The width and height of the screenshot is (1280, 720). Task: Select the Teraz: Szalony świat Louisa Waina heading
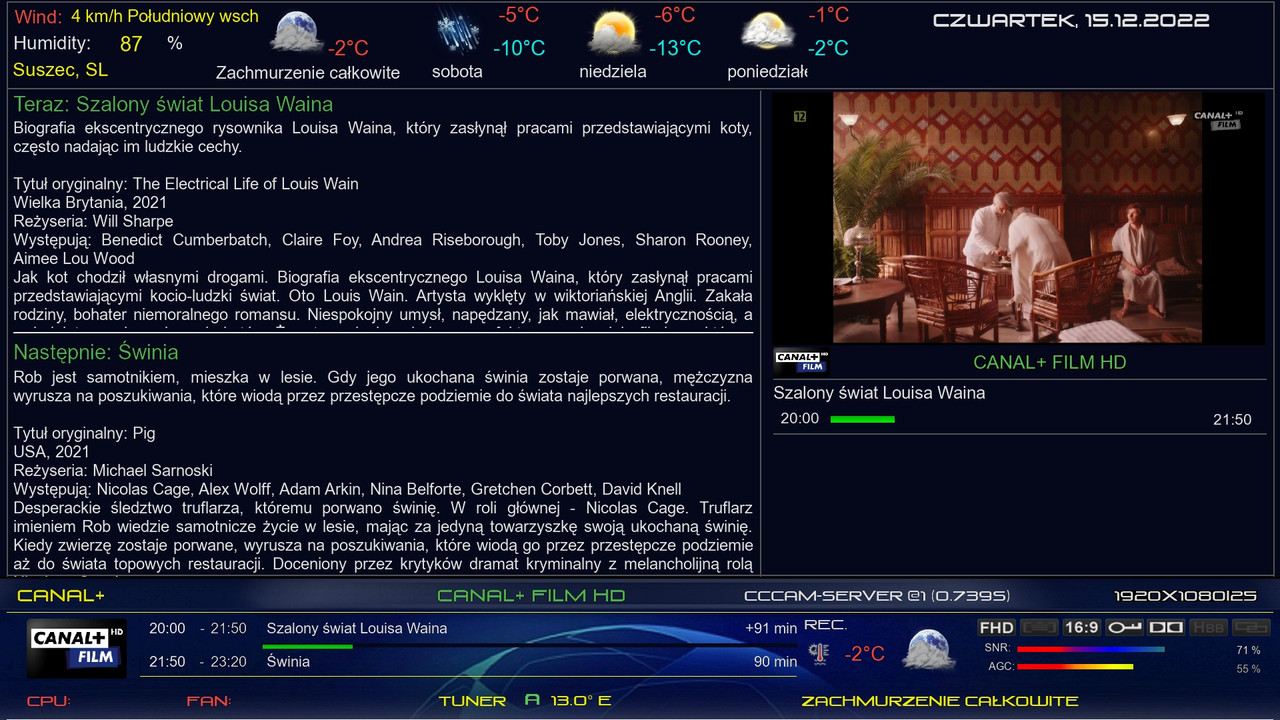point(173,104)
